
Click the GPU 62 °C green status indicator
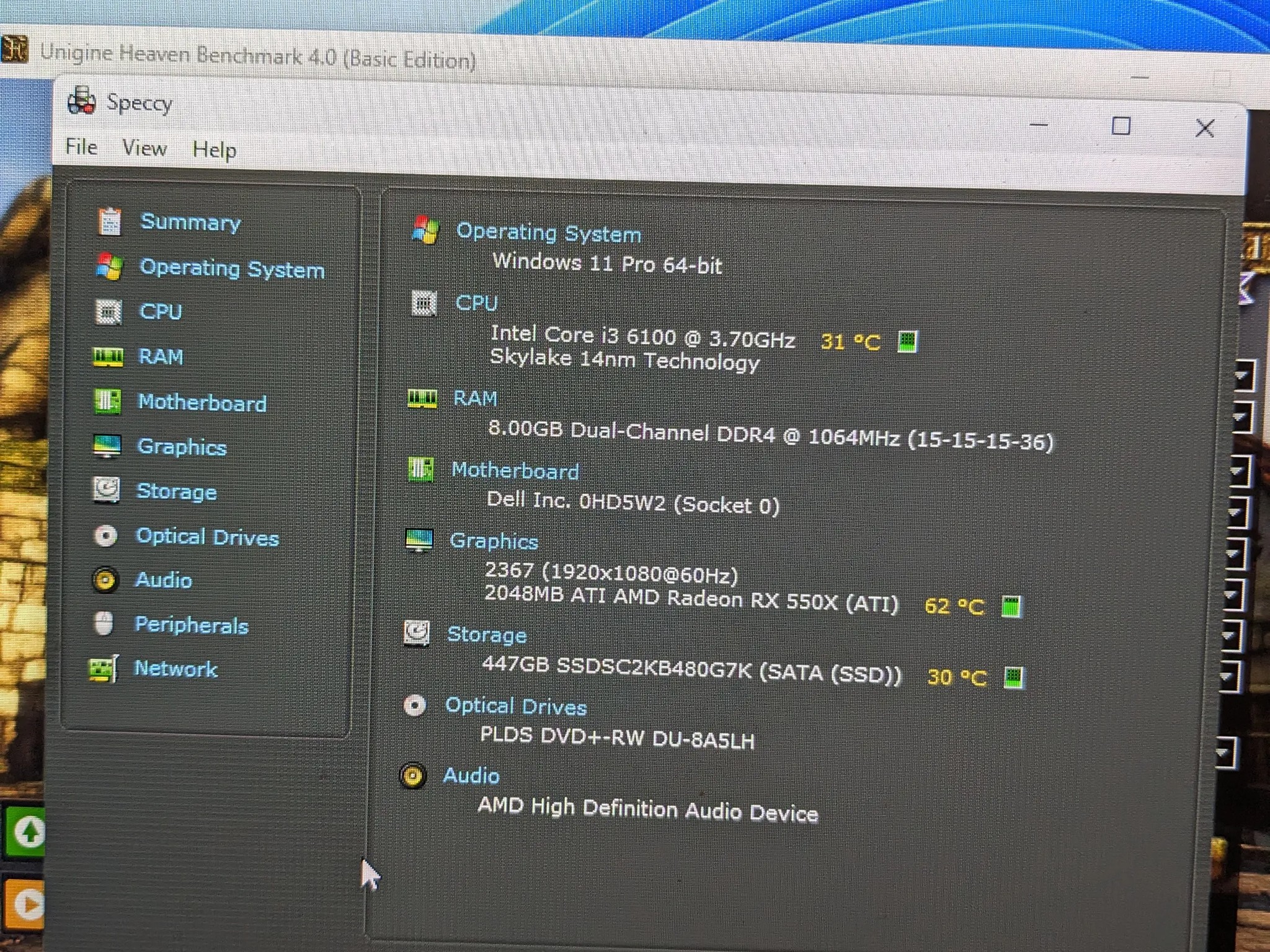tap(1011, 606)
